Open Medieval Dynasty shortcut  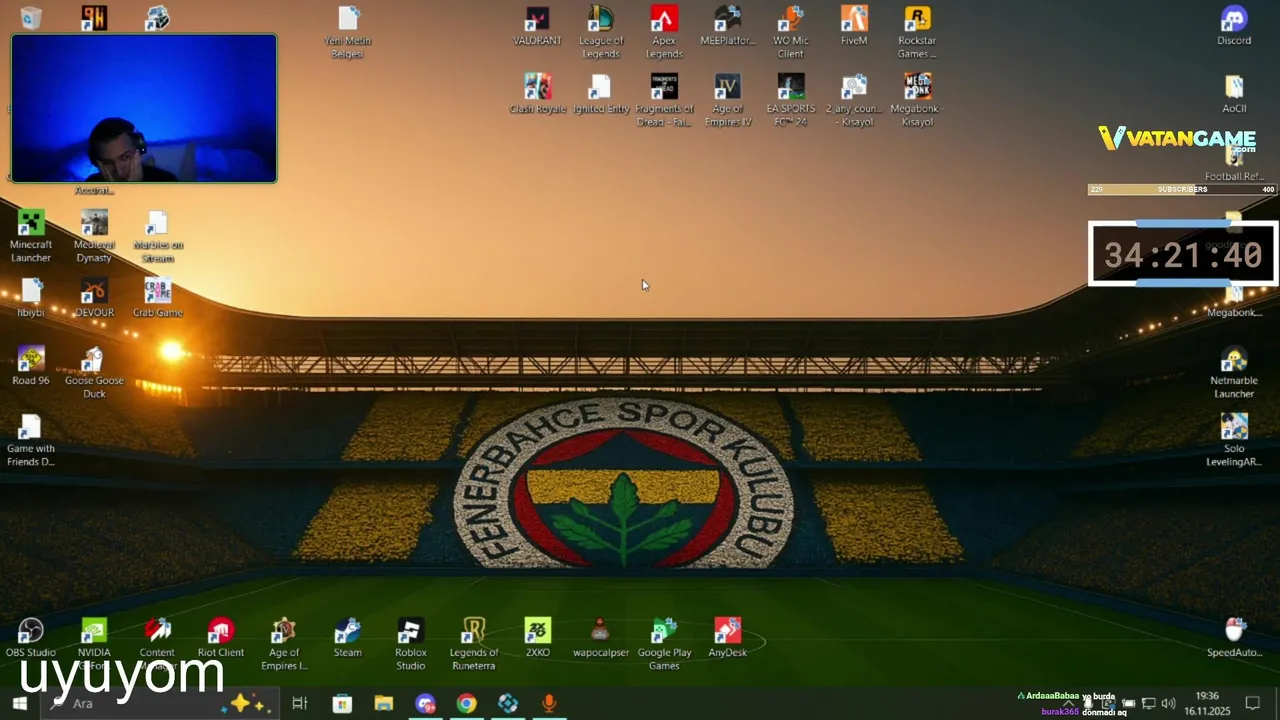pyautogui.click(x=94, y=236)
